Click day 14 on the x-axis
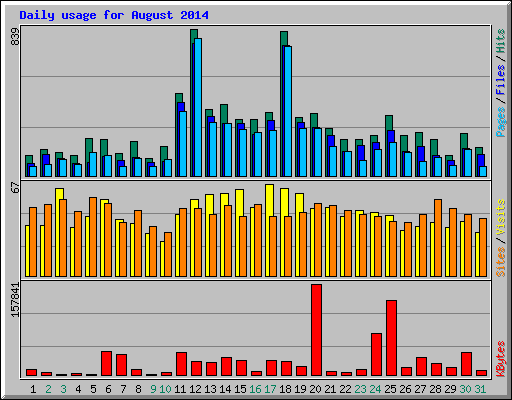This screenshot has width=512, height=400. coord(225,389)
